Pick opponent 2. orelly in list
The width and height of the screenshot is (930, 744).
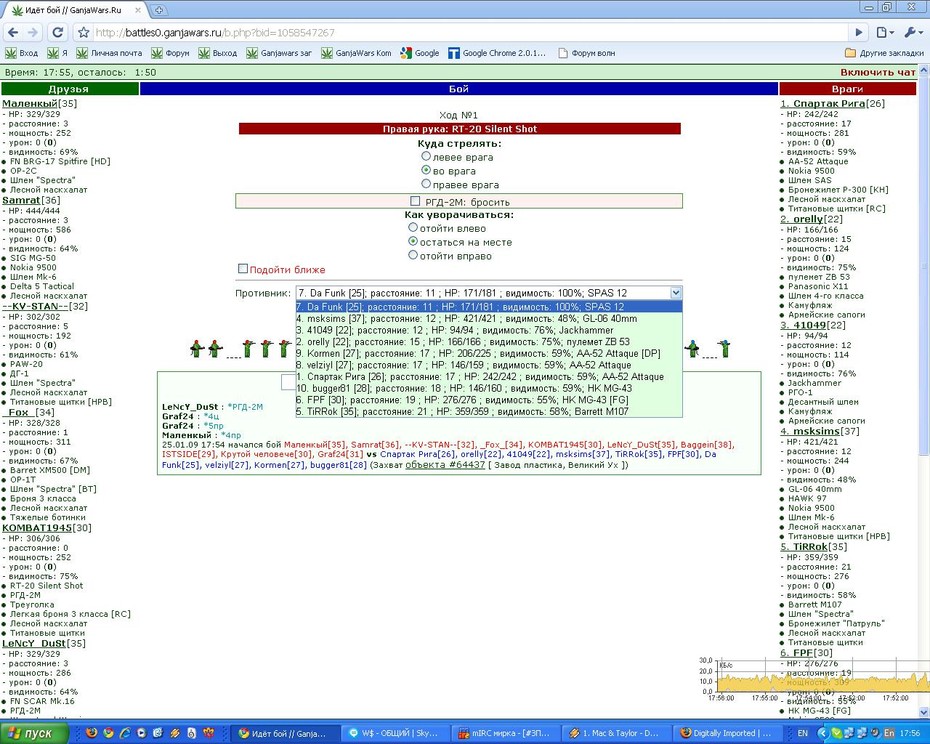click(x=489, y=342)
